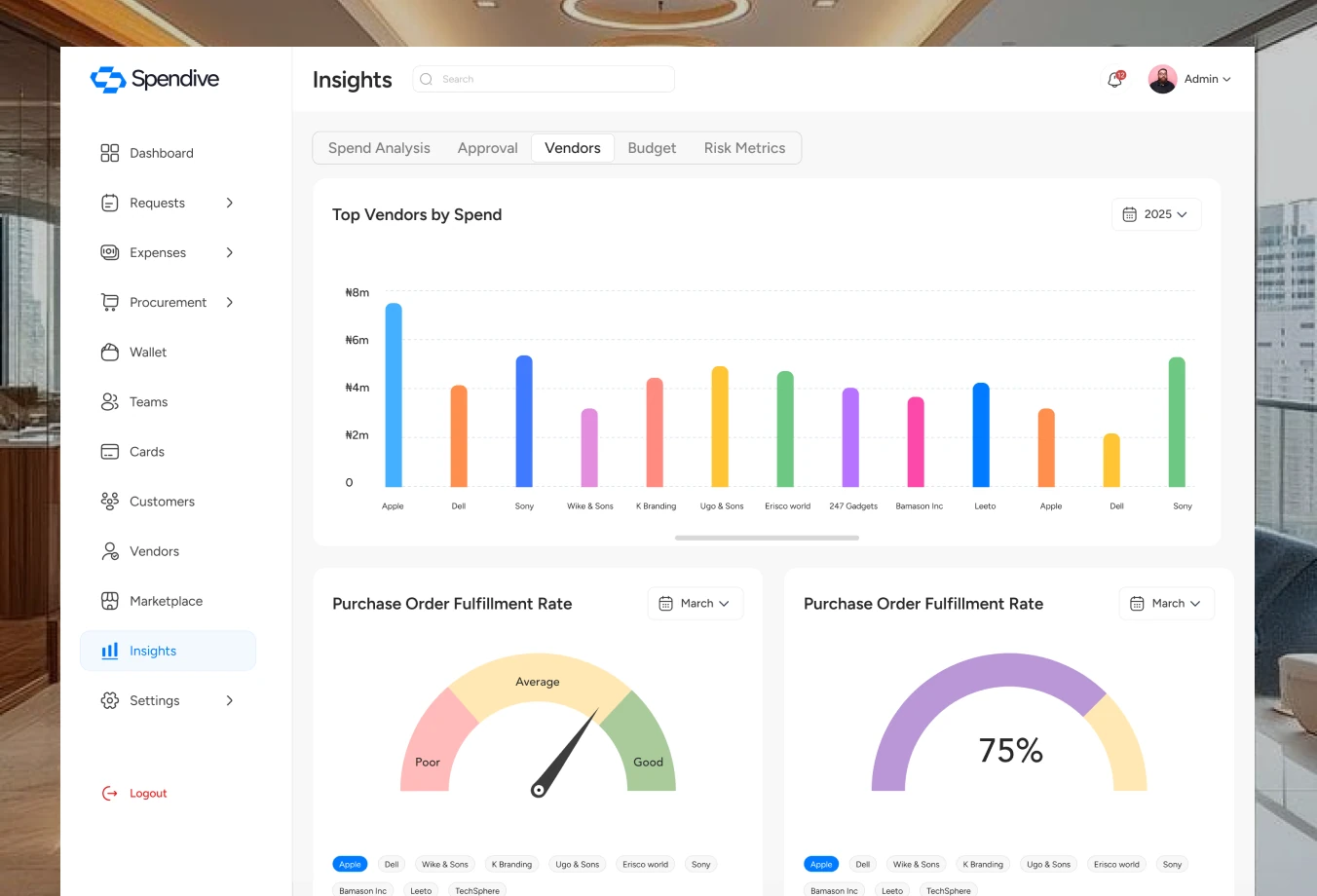1317x896 pixels.
Task: Click the Search input field
Action: [x=544, y=79]
